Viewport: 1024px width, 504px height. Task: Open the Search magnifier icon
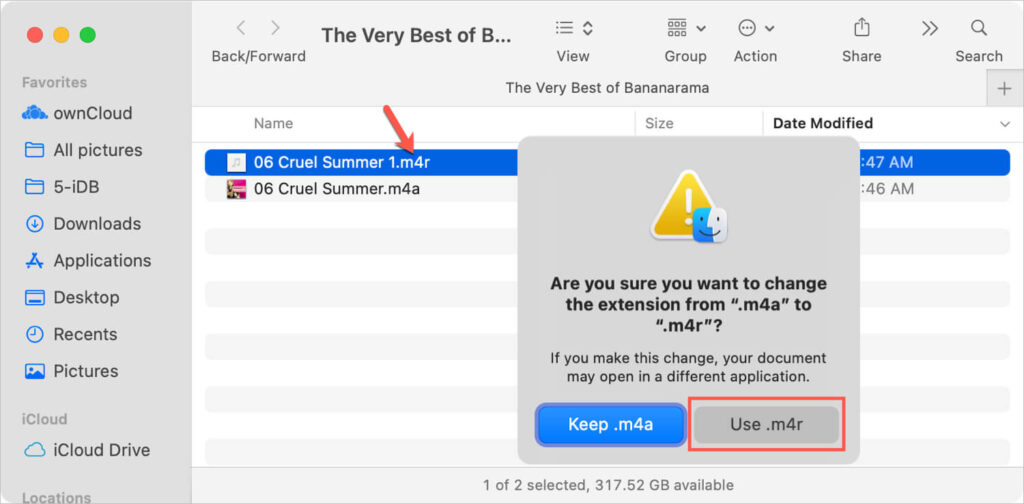click(x=978, y=28)
